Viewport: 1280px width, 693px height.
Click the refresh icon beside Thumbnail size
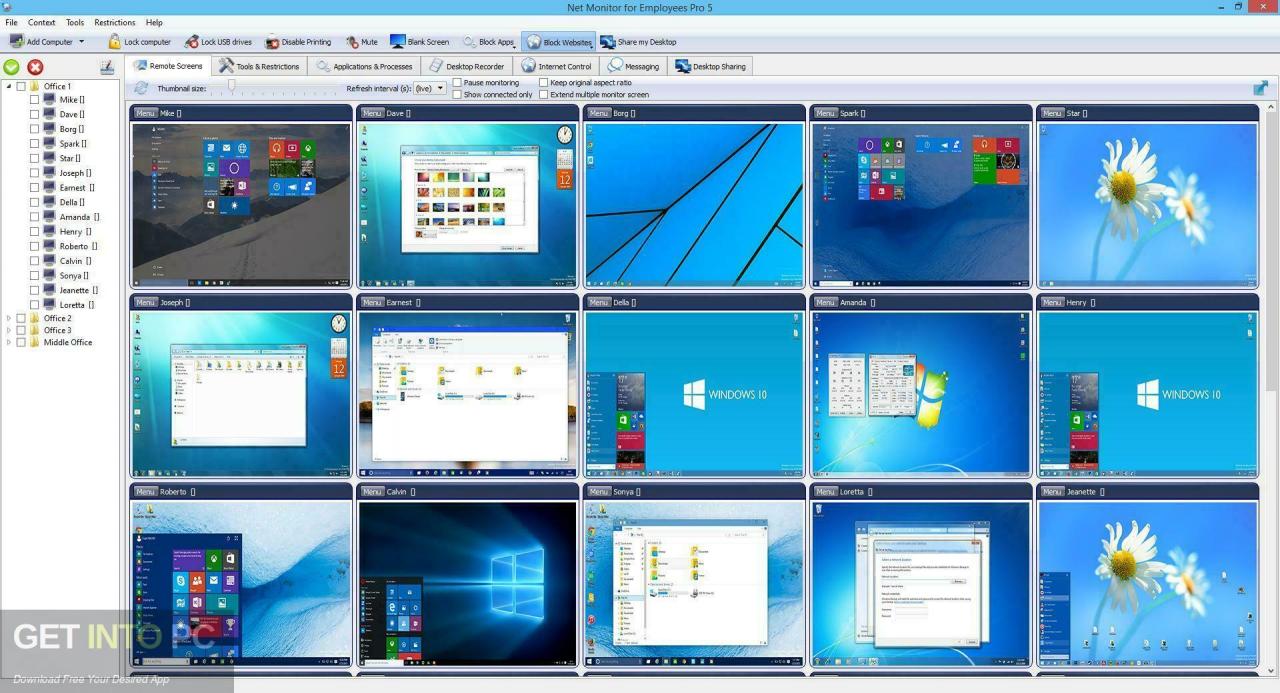tap(141, 88)
